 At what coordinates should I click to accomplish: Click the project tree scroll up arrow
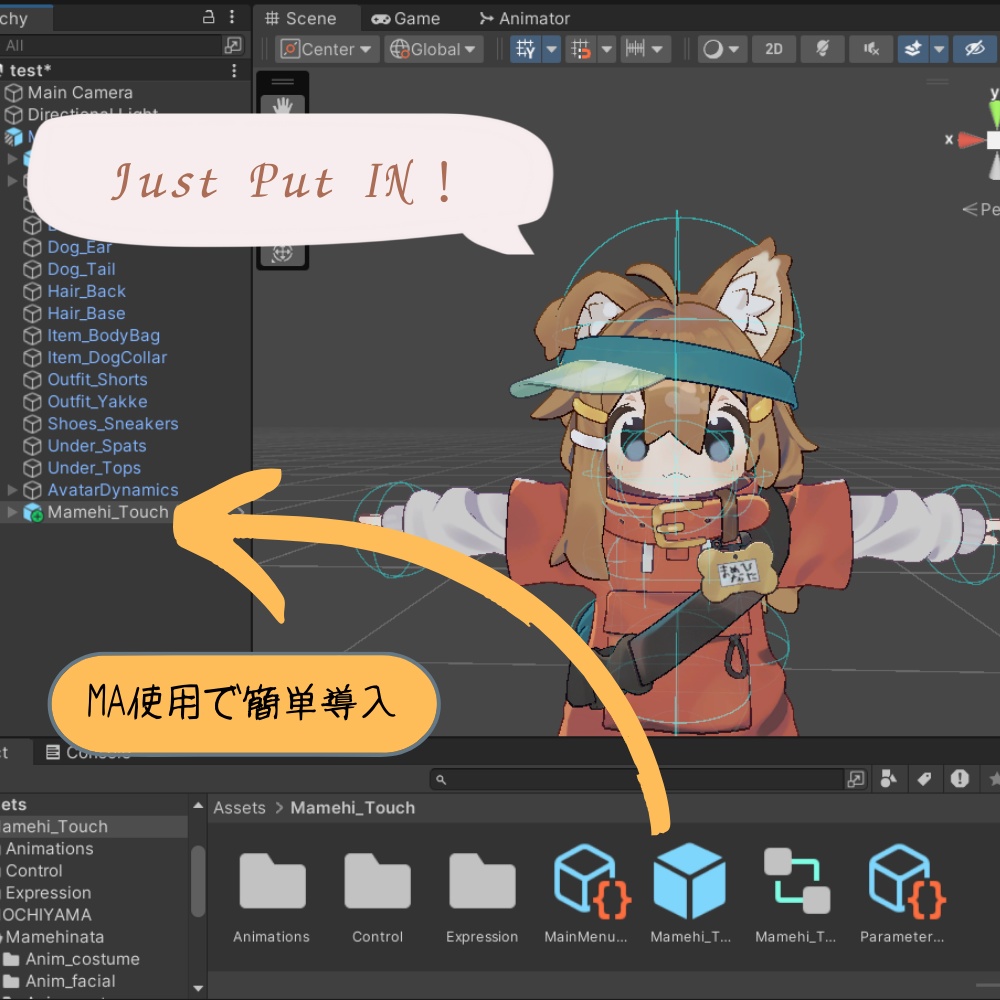click(198, 805)
